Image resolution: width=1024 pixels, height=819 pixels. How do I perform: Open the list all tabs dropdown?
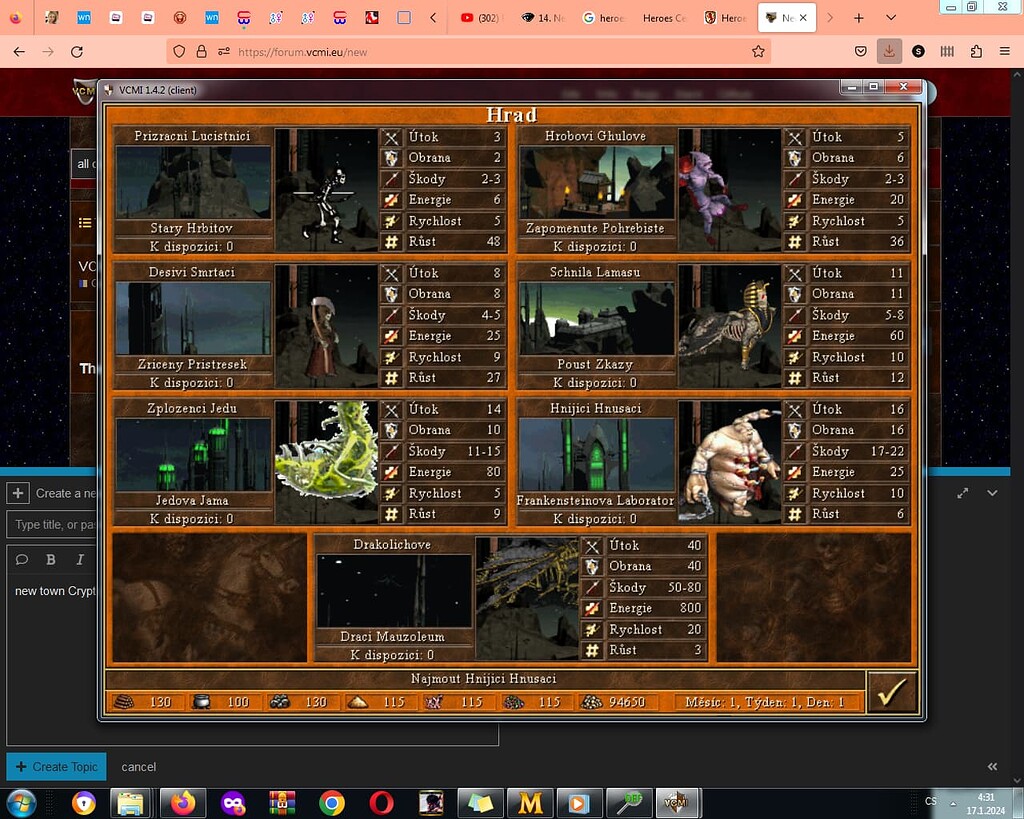(x=891, y=18)
